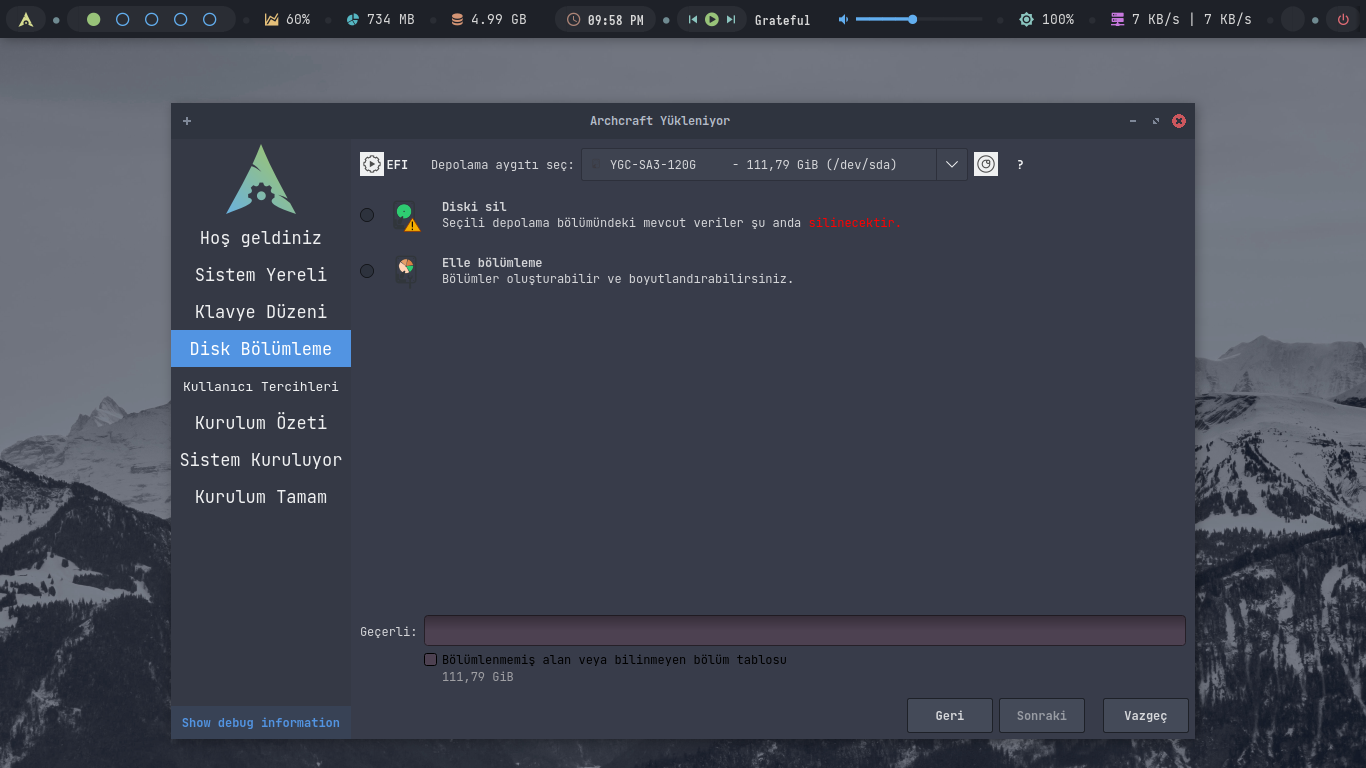Go to Kurulum Tamam step
Image resolution: width=1366 pixels, height=768 pixels.
(261, 497)
